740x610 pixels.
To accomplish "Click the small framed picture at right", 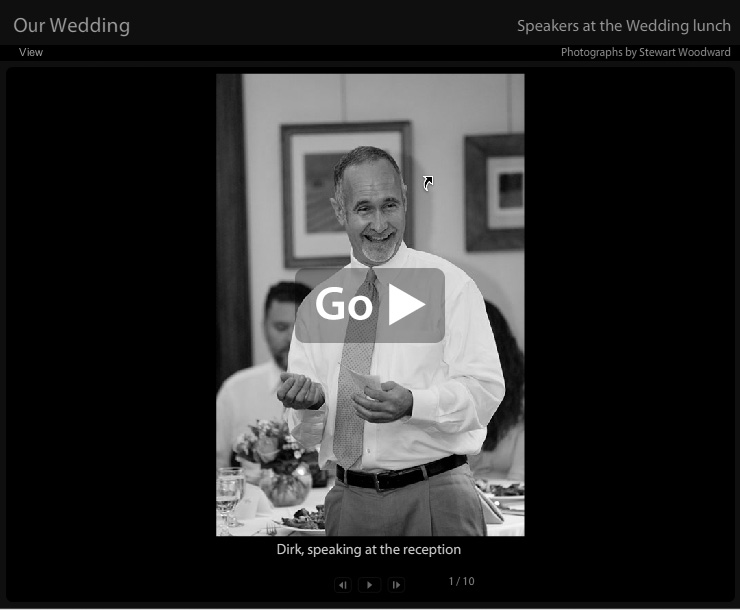I will coord(495,192).
